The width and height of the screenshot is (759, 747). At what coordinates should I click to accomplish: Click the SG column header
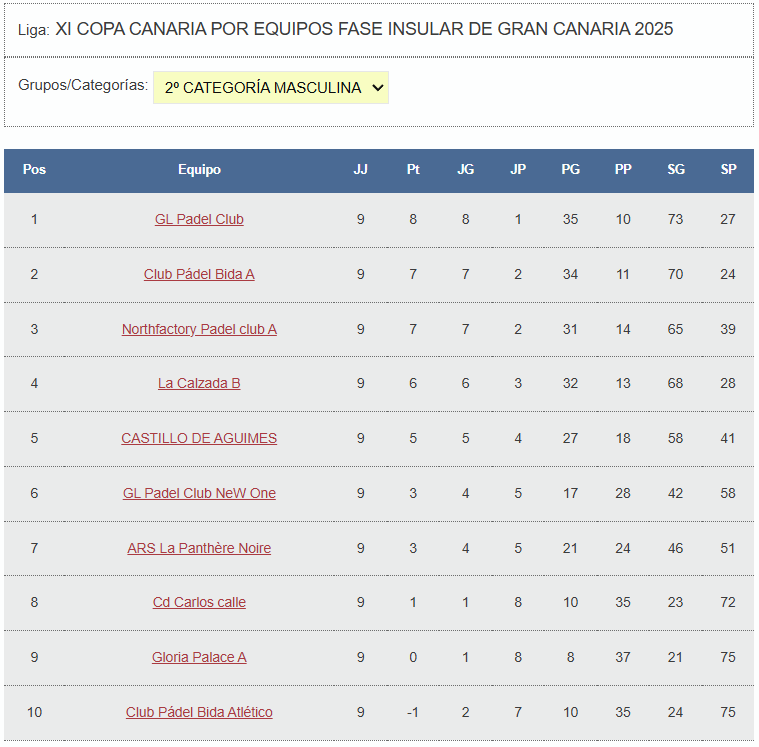[676, 170]
